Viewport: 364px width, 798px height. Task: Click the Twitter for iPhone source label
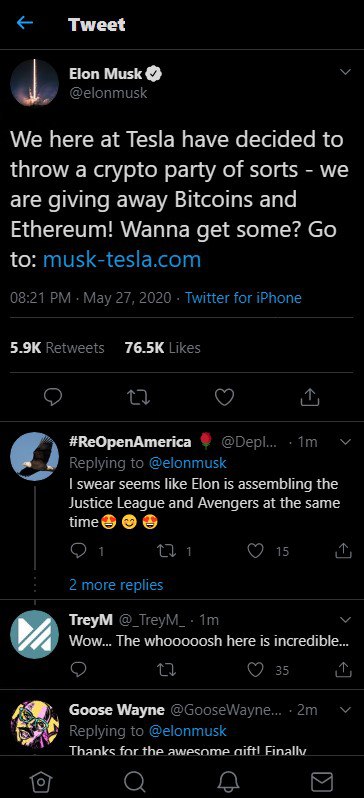tap(243, 298)
